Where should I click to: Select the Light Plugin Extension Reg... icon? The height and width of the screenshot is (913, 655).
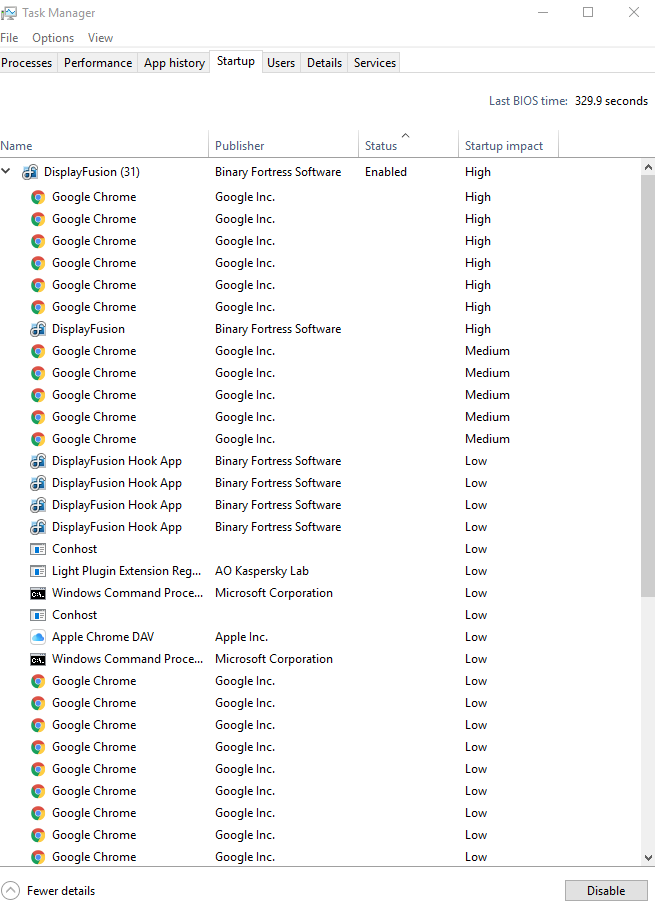[38, 571]
